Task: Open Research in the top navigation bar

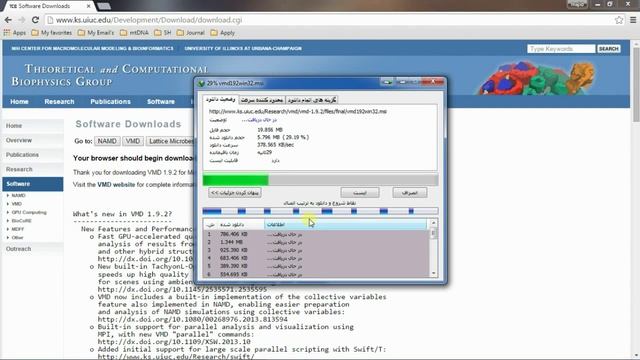Action: click(x=59, y=102)
